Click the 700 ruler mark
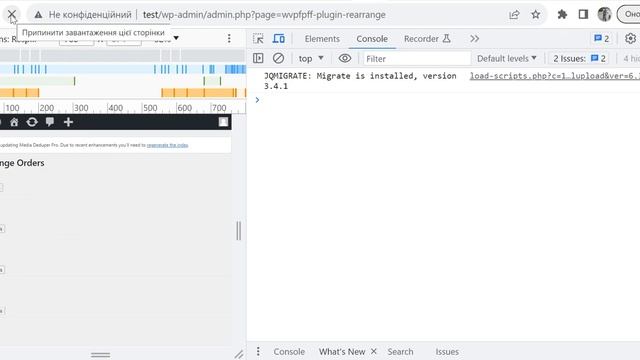The height and width of the screenshot is (360, 640). [219, 108]
